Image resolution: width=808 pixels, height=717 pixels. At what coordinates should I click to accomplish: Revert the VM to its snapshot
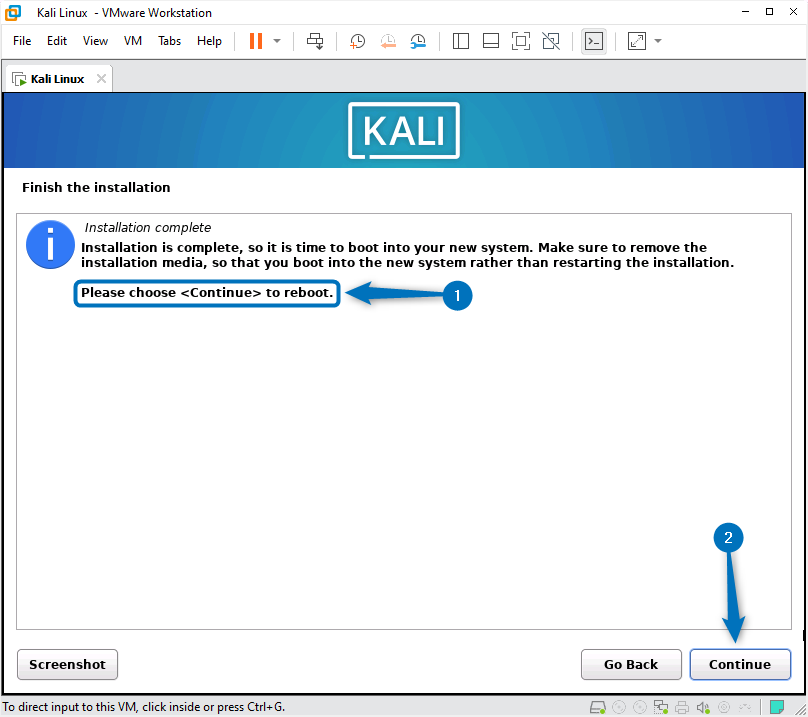coord(388,41)
